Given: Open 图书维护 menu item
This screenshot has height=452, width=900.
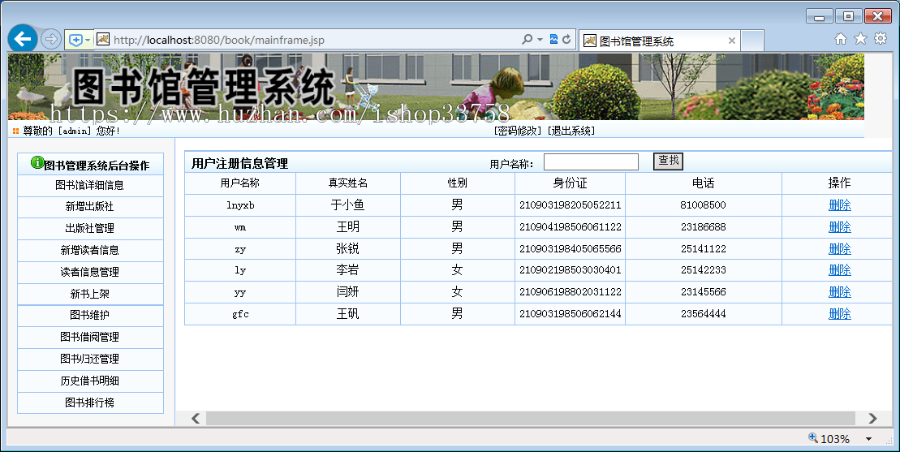Looking at the screenshot, I should pyautogui.click(x=90, y=315).
